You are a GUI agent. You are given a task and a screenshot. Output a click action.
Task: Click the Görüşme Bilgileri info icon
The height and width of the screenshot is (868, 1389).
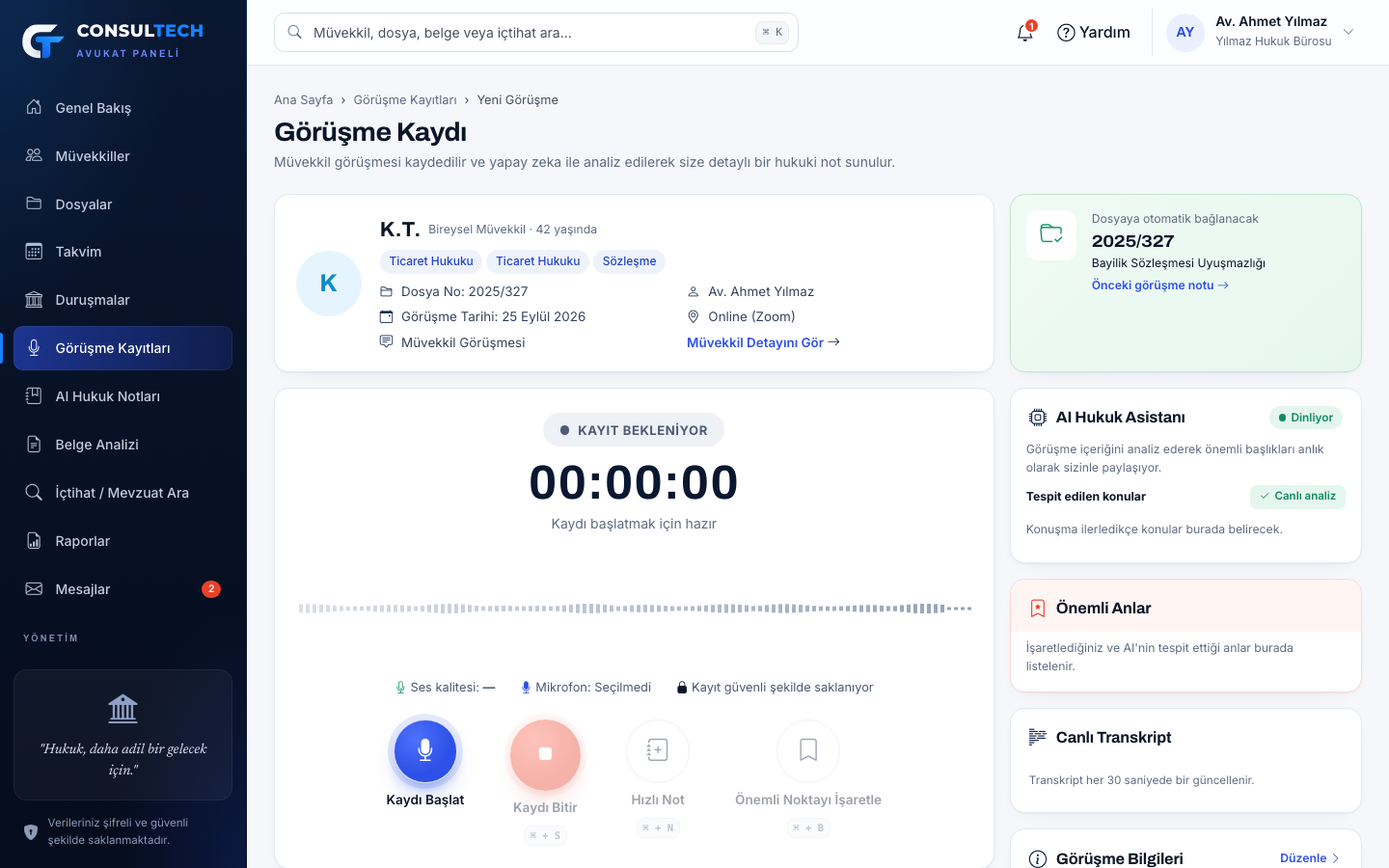1038,859
